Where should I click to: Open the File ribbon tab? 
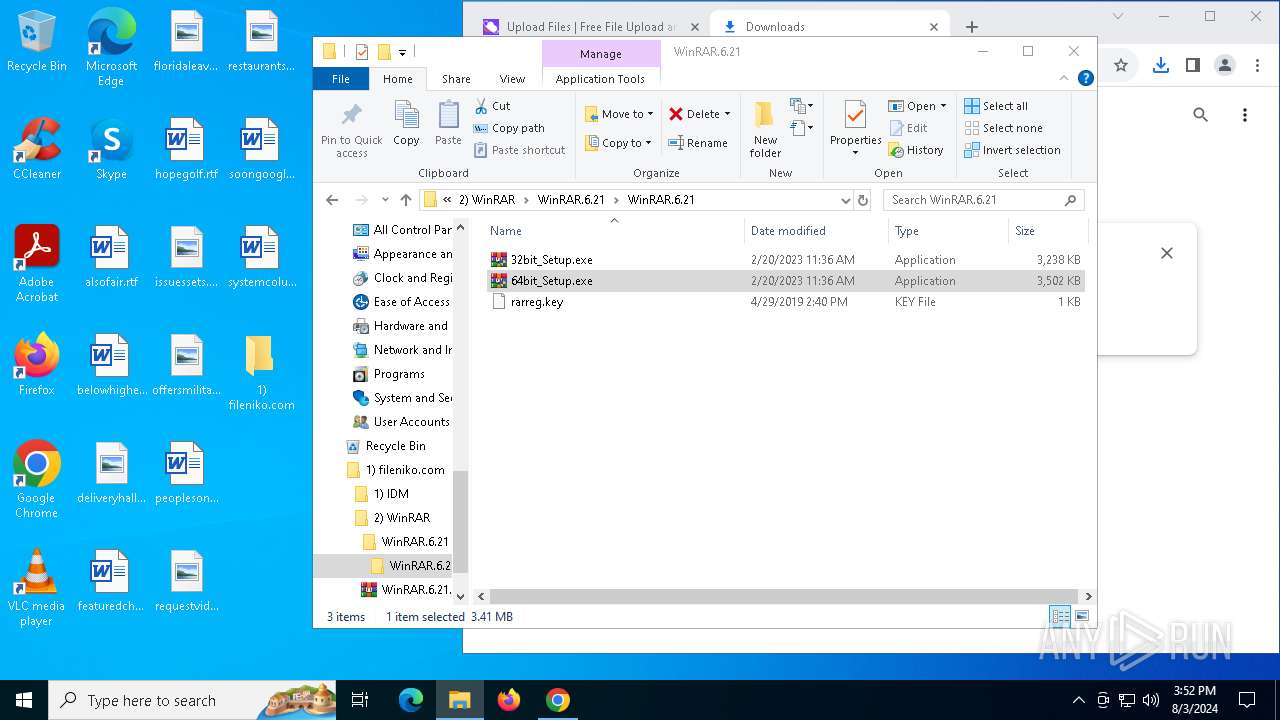point(341,79)
